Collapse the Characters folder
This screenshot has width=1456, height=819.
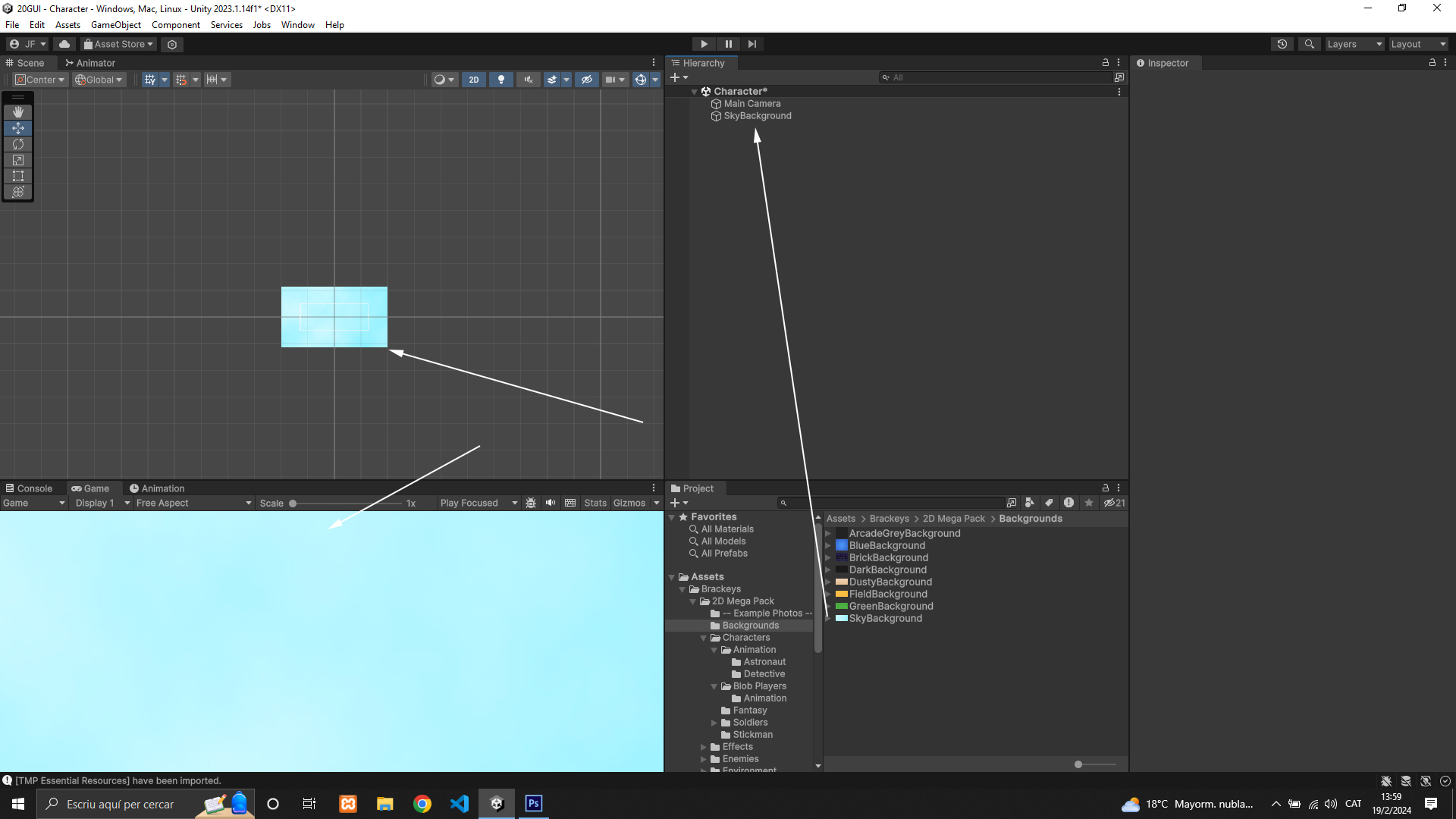pyautogui.click(x=704, y=638)
